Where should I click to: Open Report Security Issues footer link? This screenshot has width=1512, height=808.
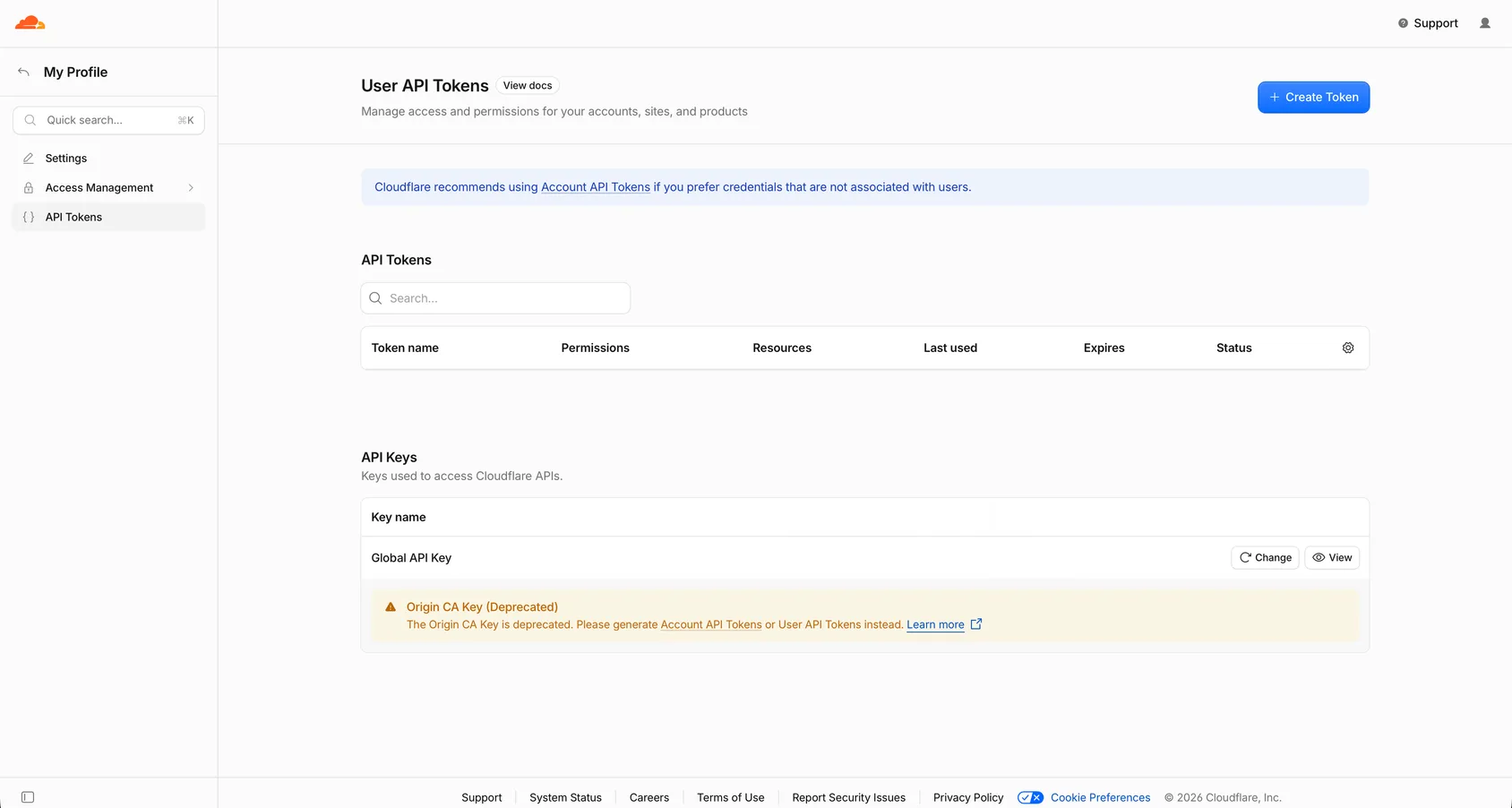[848, 797]
